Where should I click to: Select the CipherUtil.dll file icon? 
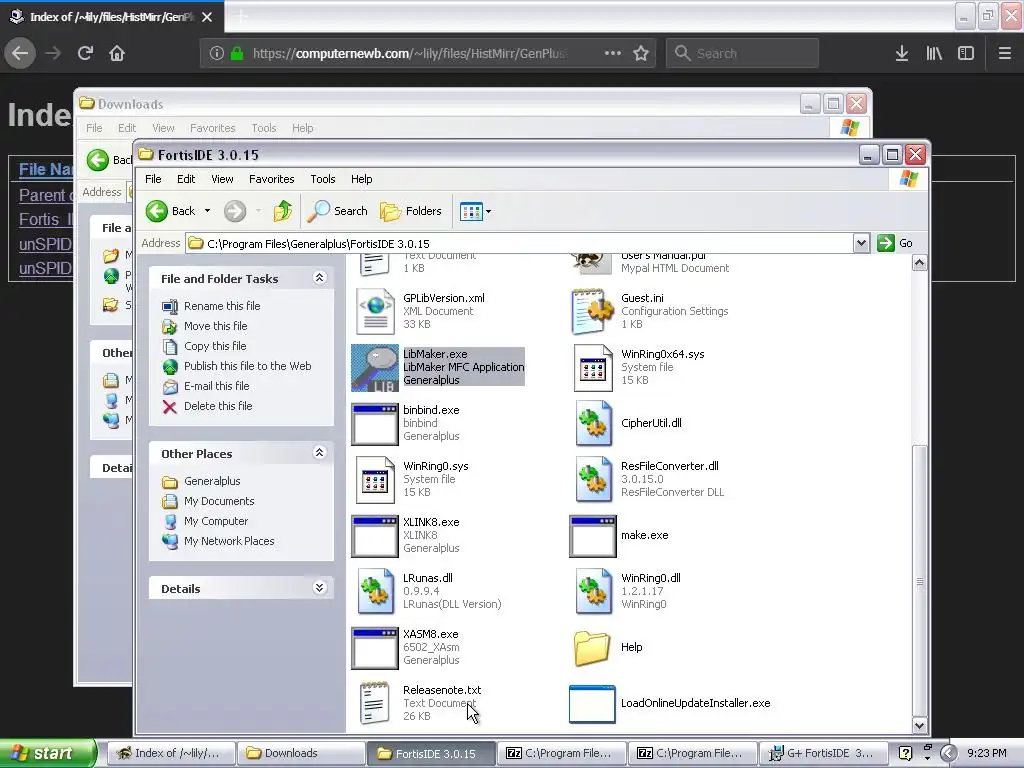point(593,424)
